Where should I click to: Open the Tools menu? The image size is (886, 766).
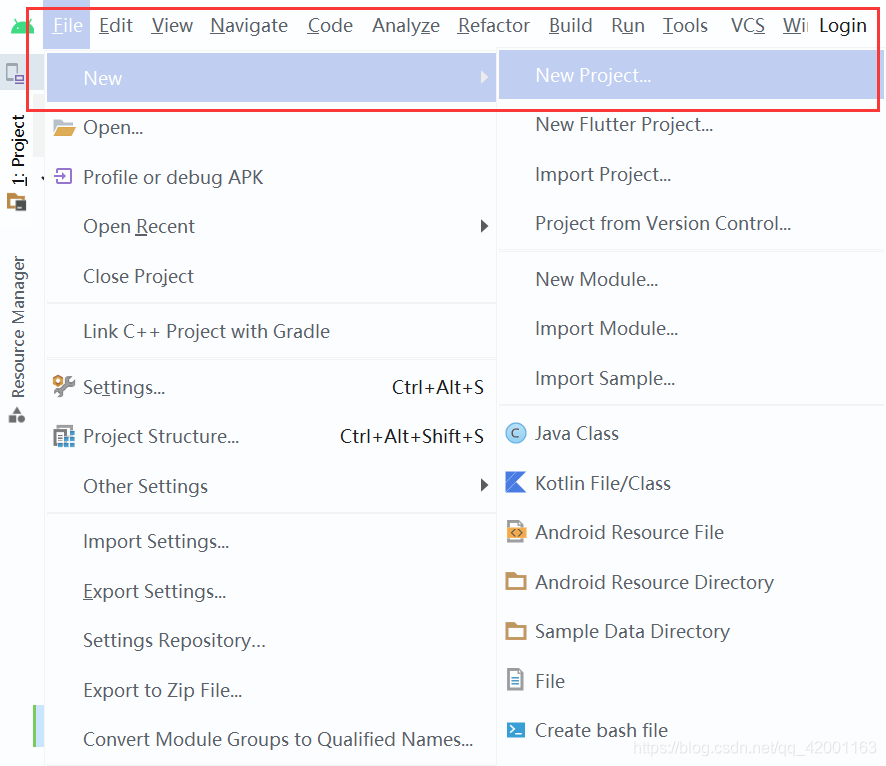point(685,25)
